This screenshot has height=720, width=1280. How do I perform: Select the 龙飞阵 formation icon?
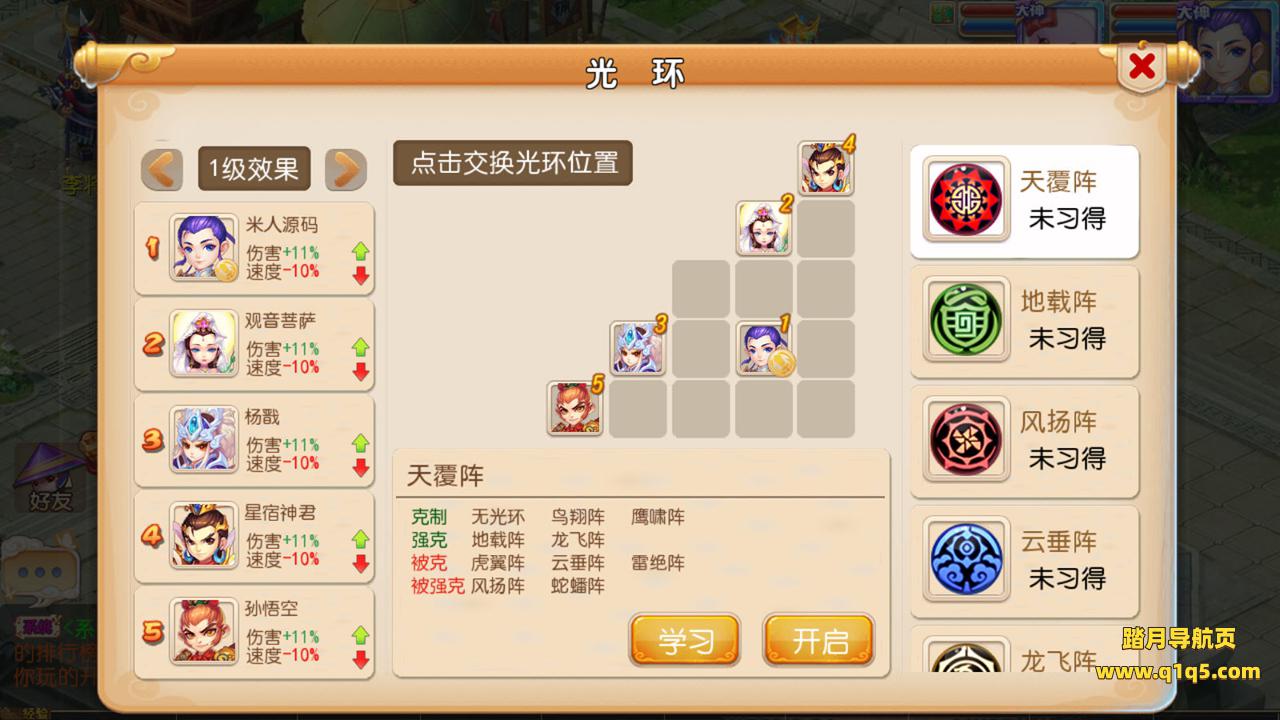tap(966, 657)
